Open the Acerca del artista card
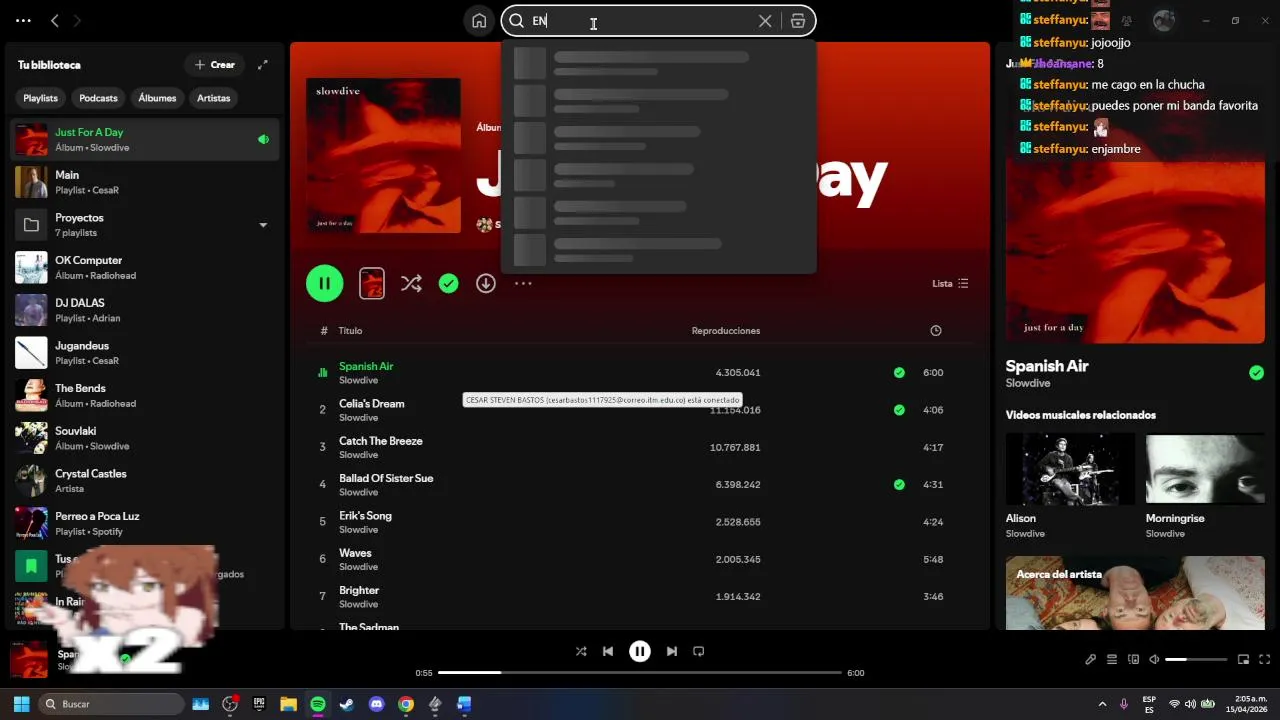The height and width of the screenshot is (720, 1280). pos(1135,593)
